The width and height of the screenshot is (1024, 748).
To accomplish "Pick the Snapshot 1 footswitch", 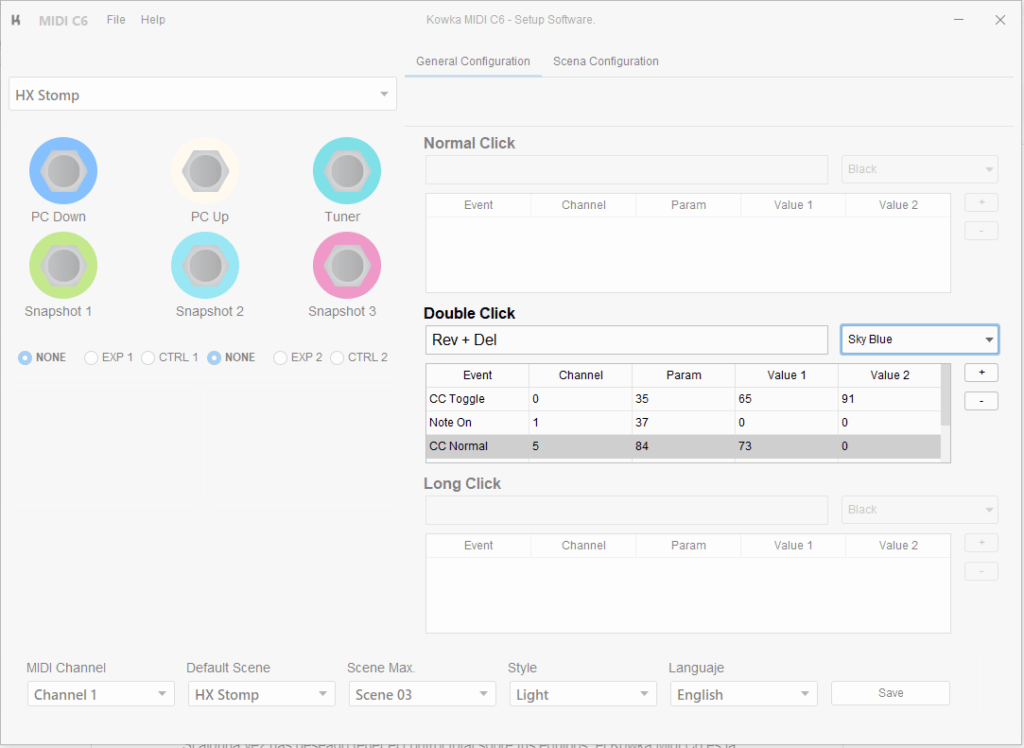I will coord(63,266).
